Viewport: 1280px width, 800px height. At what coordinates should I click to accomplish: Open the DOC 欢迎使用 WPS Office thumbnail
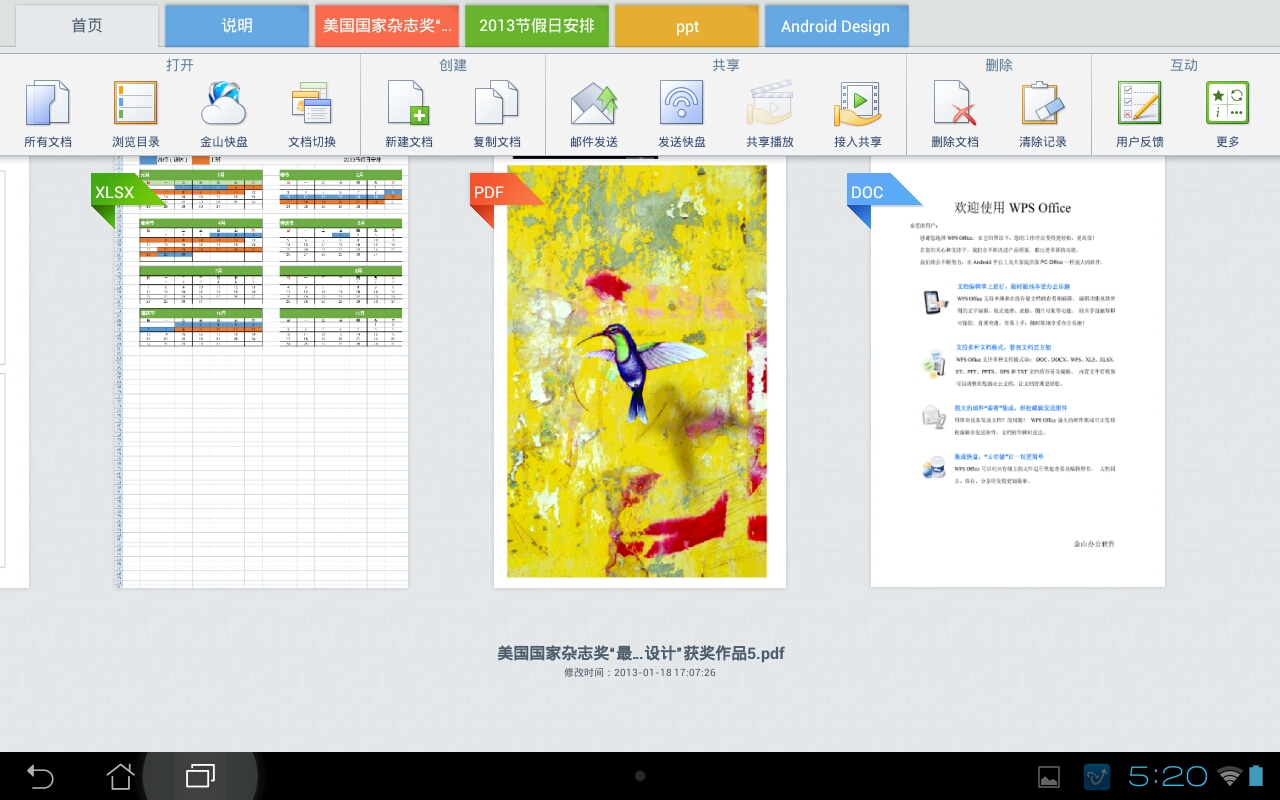coord(1018,372)
